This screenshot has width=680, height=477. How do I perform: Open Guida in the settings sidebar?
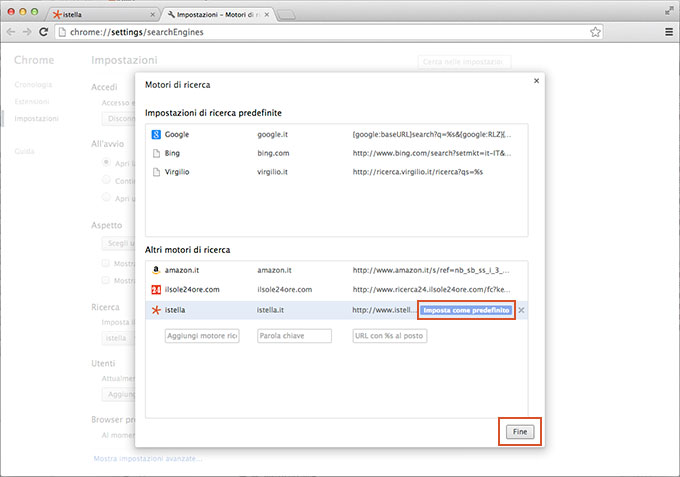pyautogui.click(x=24, y=151)
